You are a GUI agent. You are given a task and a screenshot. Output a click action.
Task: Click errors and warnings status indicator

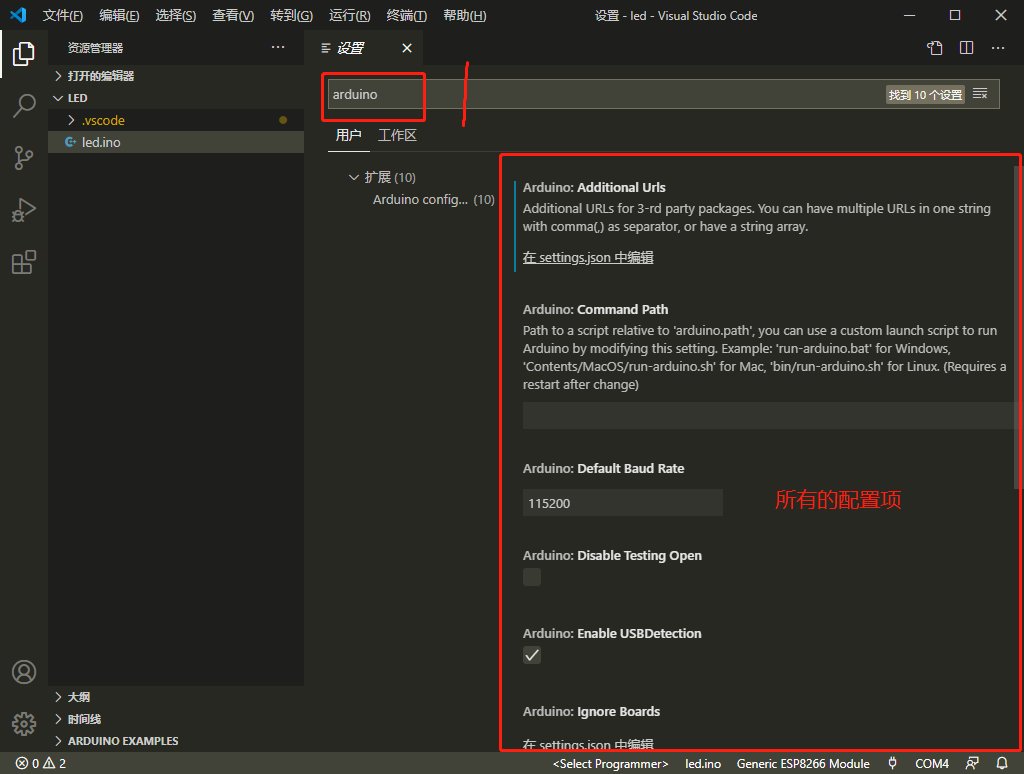40,763
